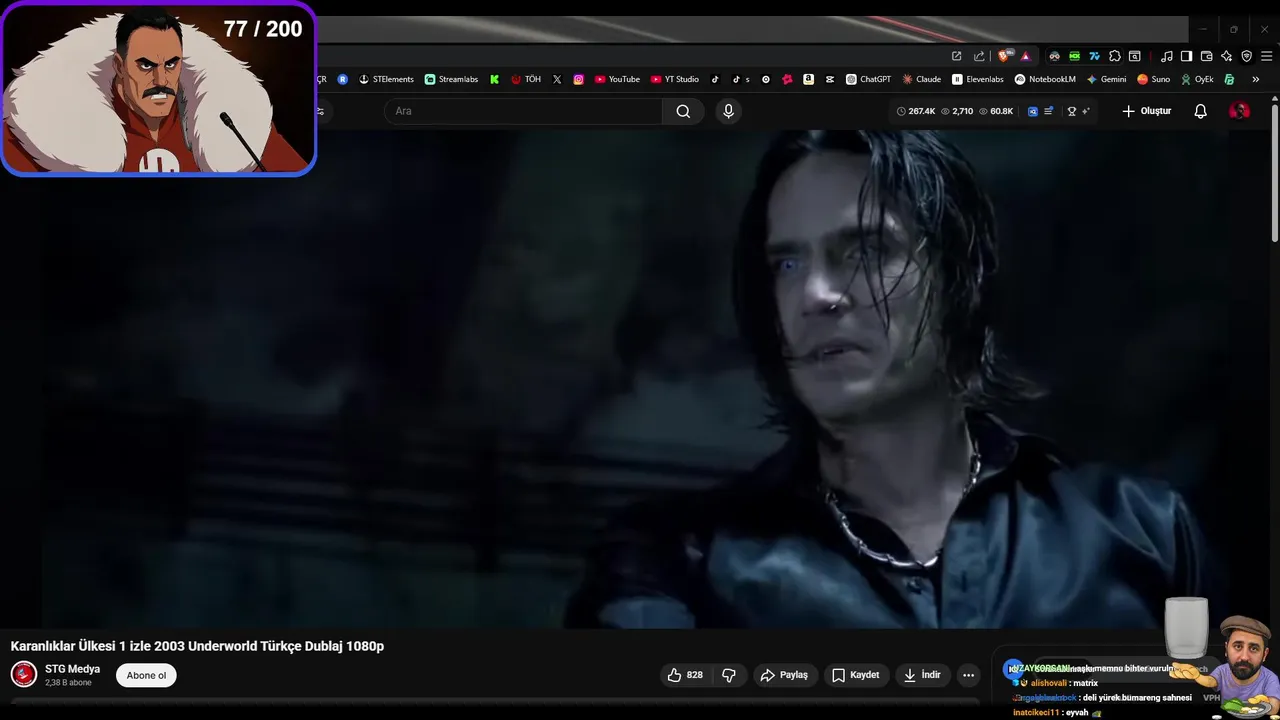Click the anime character overlay webcam
The width and height of the screenshot is (1280, 720).
(x=158, y=88)
